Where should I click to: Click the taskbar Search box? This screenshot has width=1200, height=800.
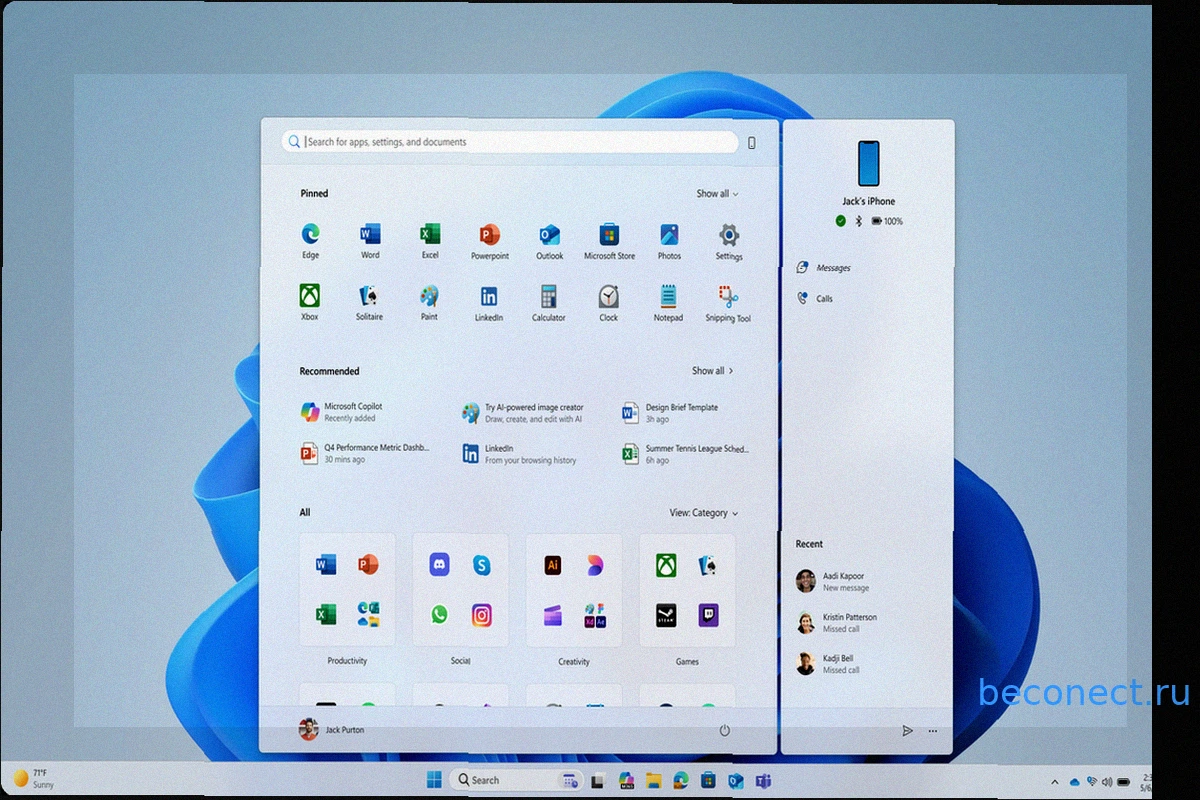(x=517, y=780)
